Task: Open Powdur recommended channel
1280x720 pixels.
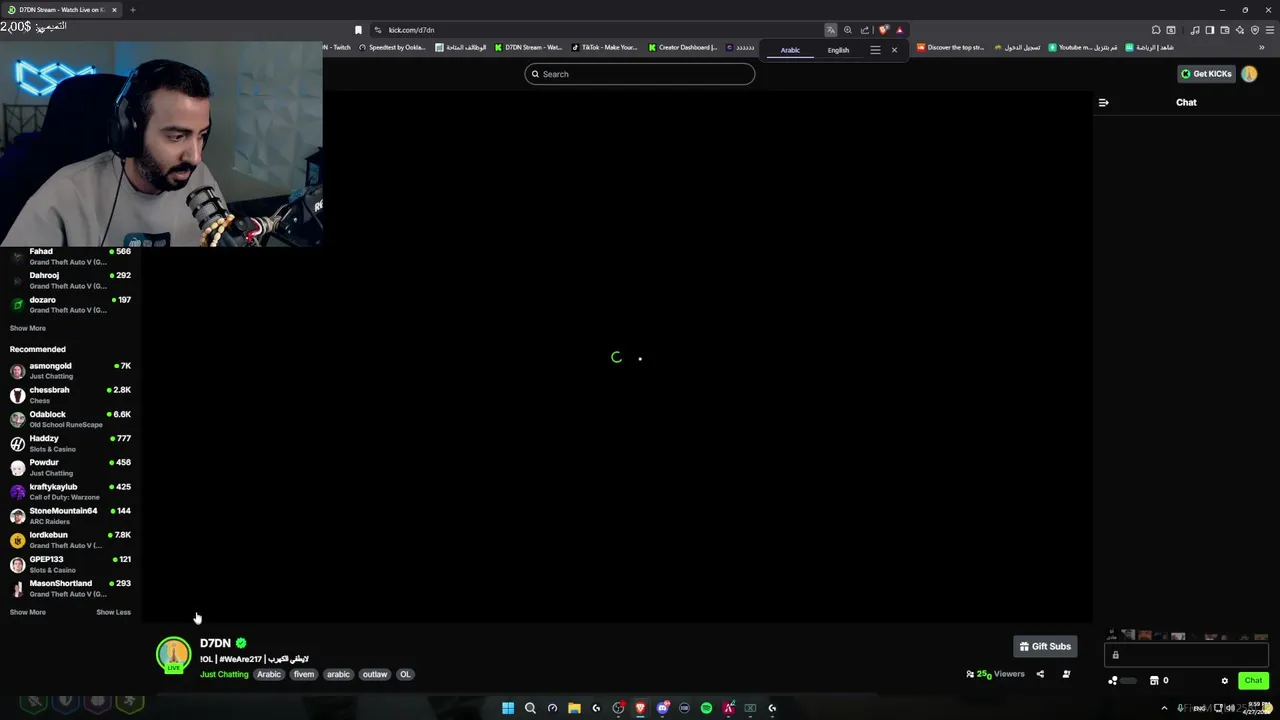Action: (x=70, y=467)
